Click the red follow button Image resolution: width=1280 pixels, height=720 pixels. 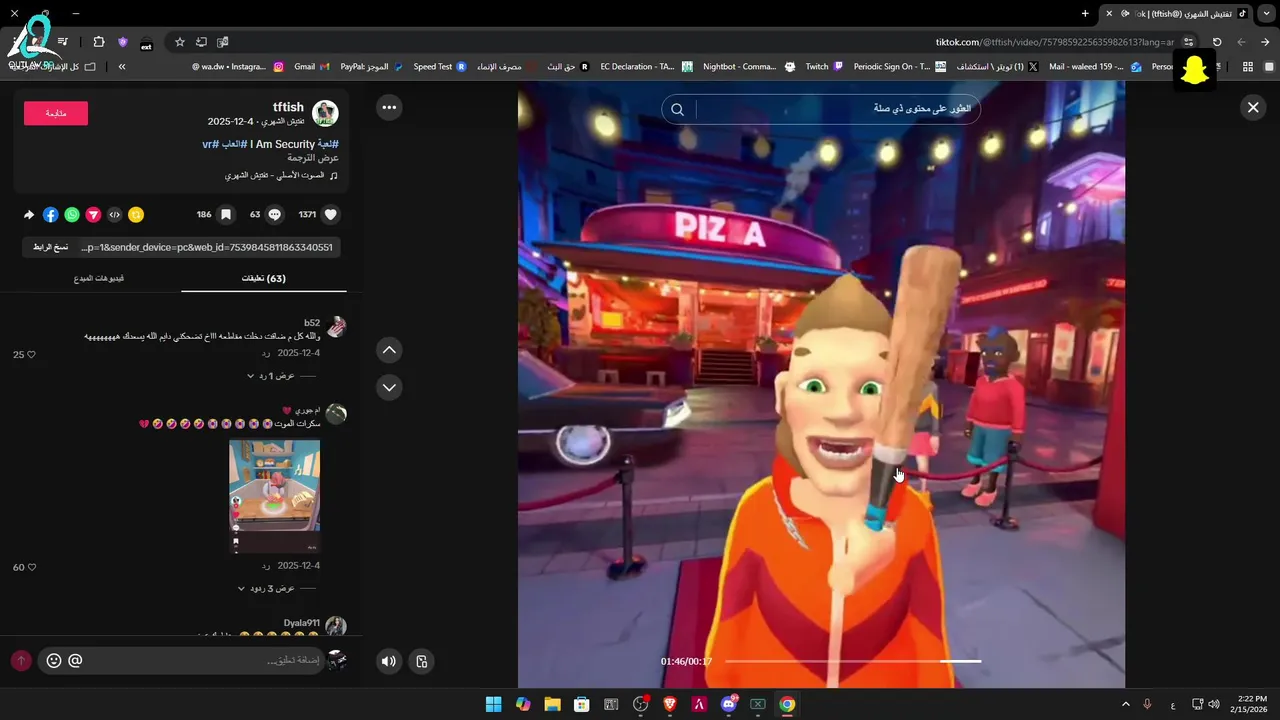56,113
